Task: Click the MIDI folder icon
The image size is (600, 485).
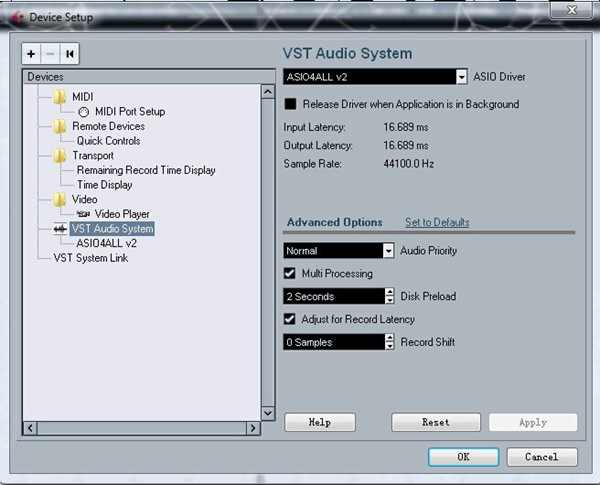Action: click(59, 97)
